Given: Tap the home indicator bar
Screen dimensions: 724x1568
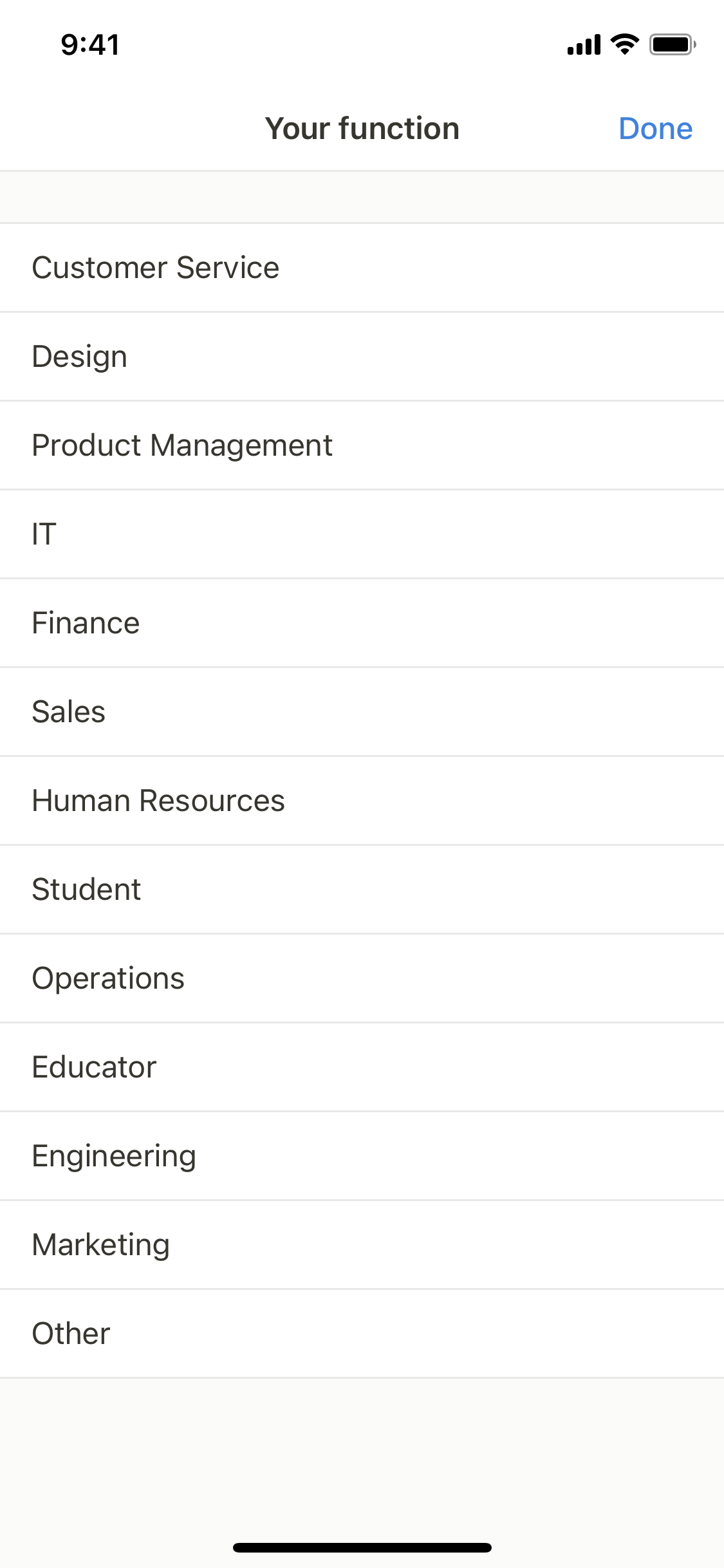Looking at the screenshot, I should (x=362, y=1547).
